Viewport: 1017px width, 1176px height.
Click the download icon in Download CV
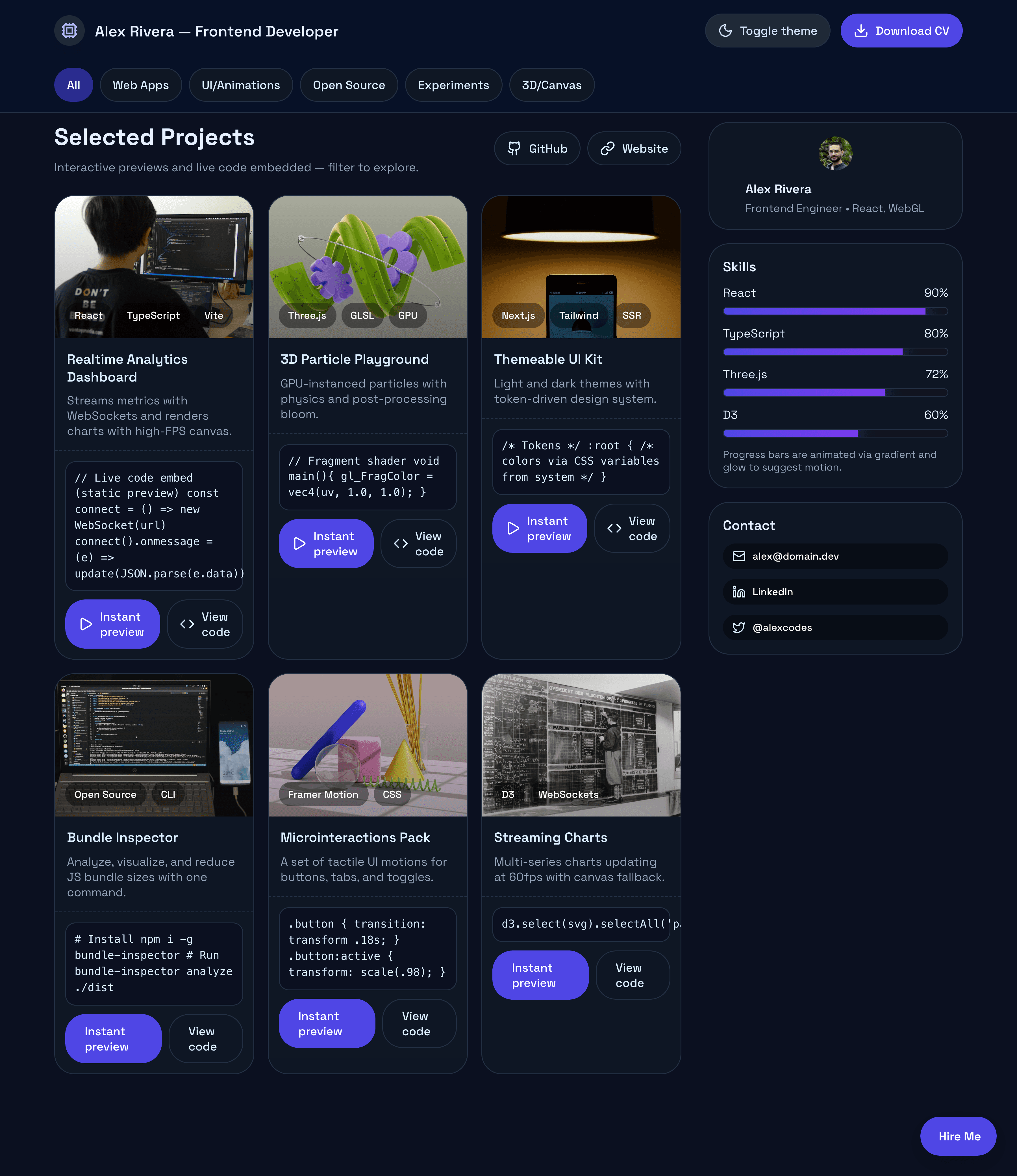coord(861,31)
